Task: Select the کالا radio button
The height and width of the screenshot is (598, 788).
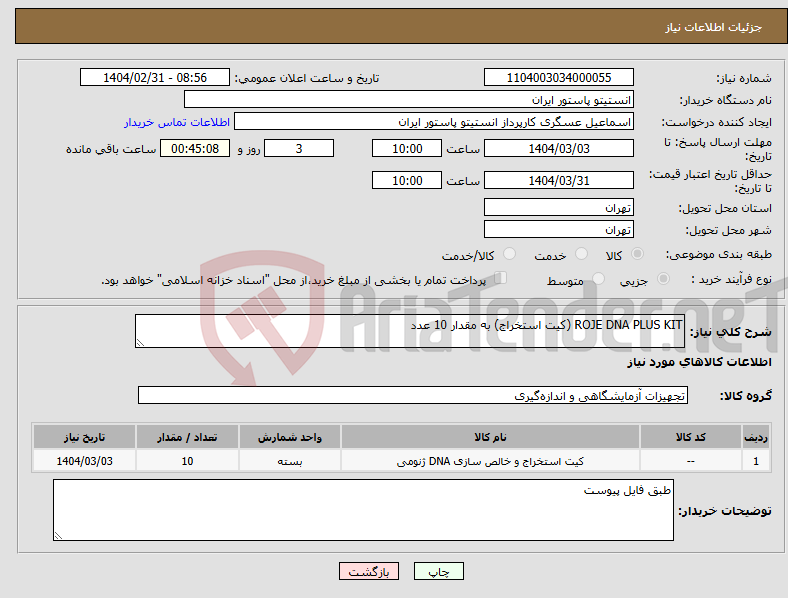Action: (x=637, y=254)
